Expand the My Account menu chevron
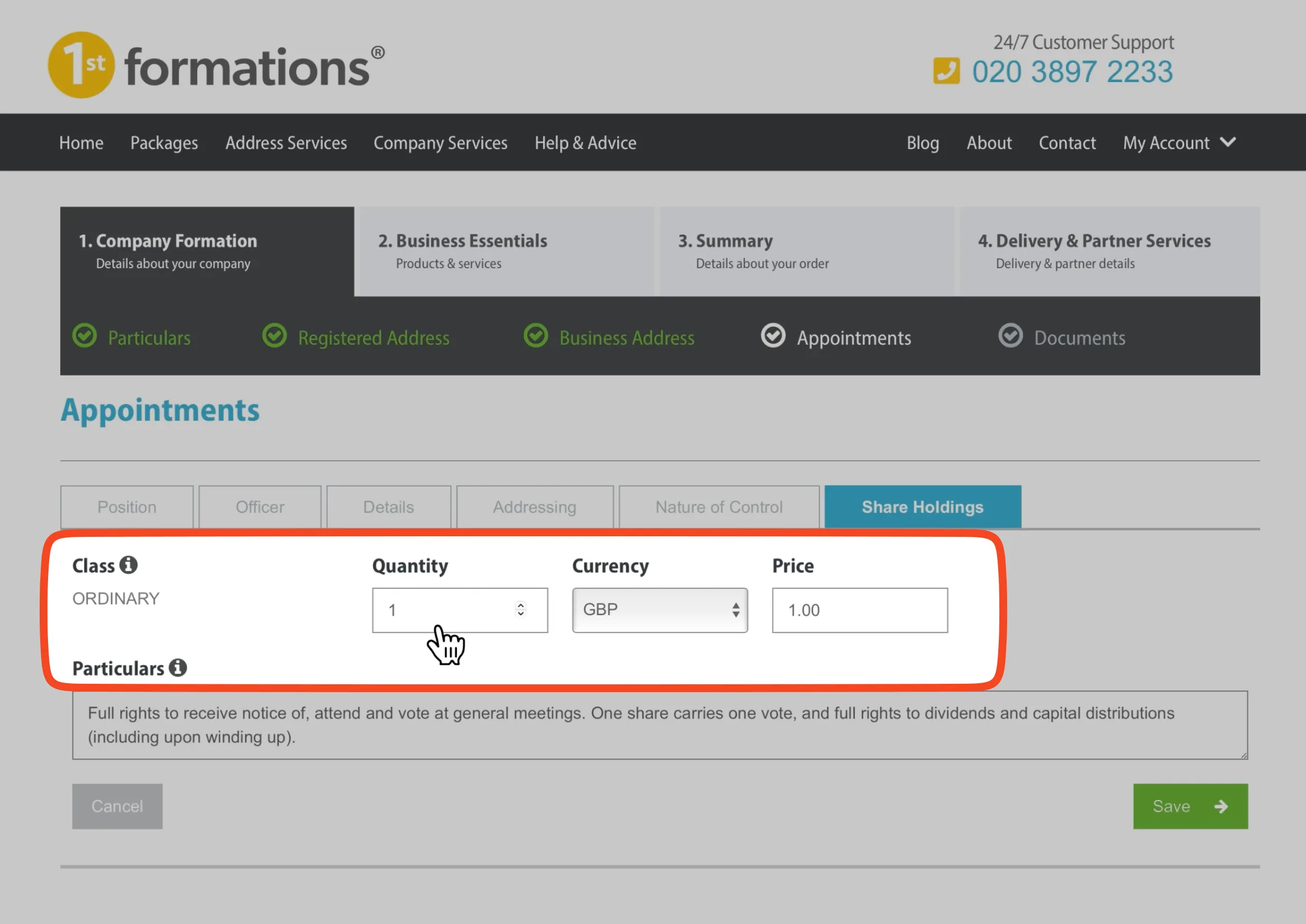Image resolution: width=1306 pixels, height=924 pixels. 1228,142
